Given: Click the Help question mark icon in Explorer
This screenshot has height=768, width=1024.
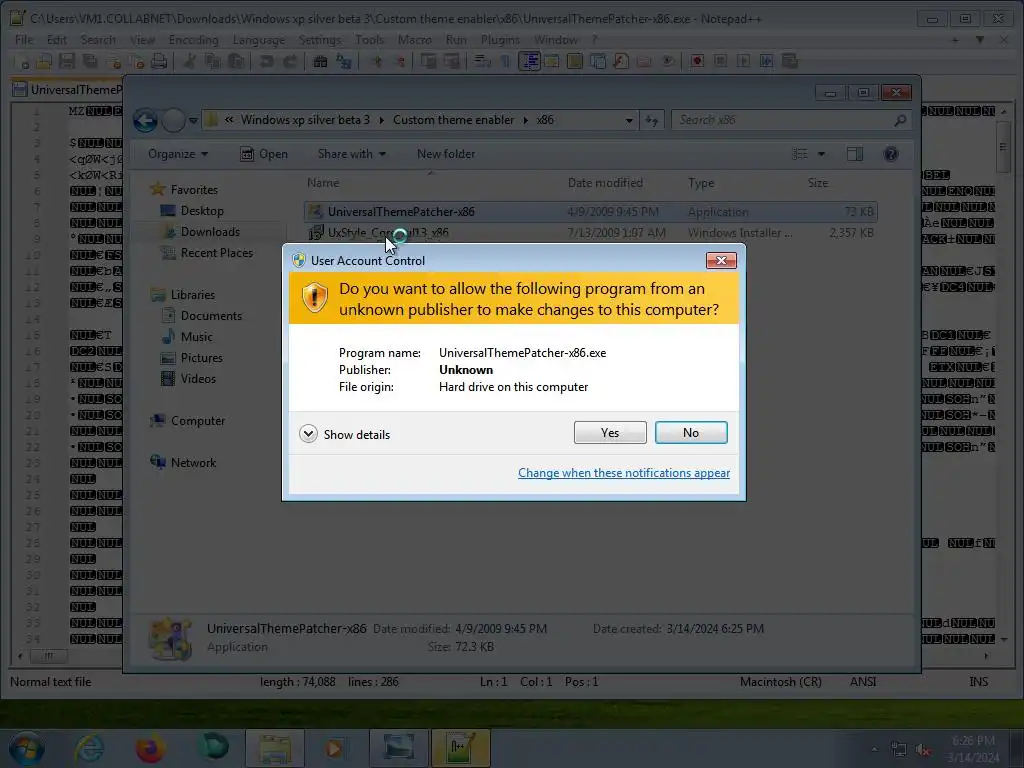Looking at the screenshot, I should point(891,154).
